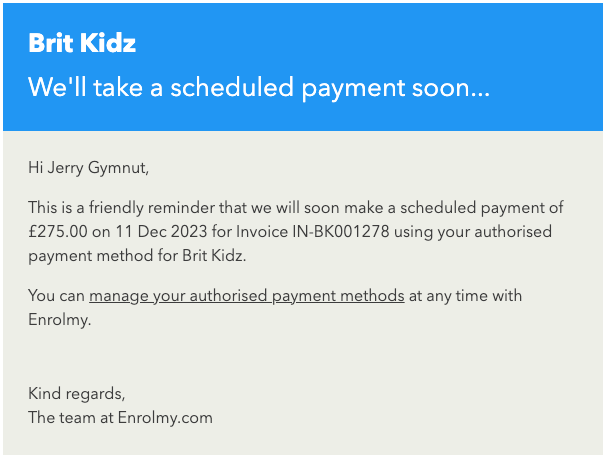
Task: Click the "Kind regards," sign-off
Action: click(x=76, y=394)
